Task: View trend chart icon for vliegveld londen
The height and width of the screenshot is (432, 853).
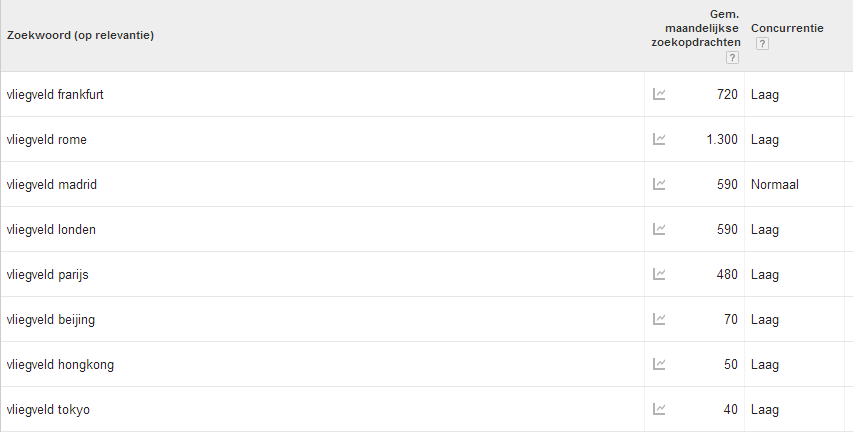Action: pos(659,229)
